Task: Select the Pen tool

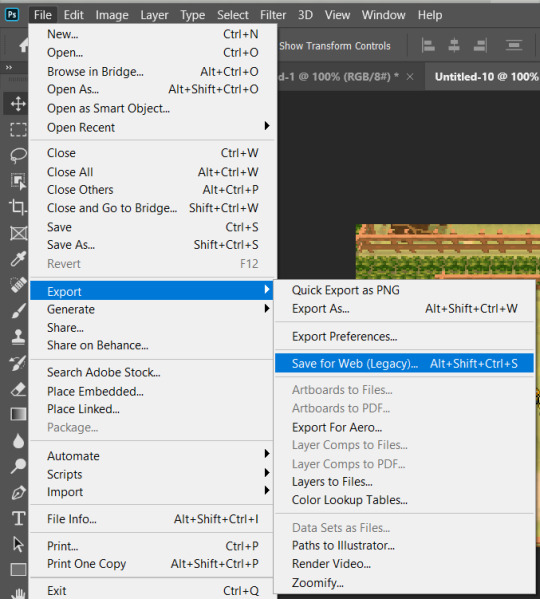Action: click(18, 492)
